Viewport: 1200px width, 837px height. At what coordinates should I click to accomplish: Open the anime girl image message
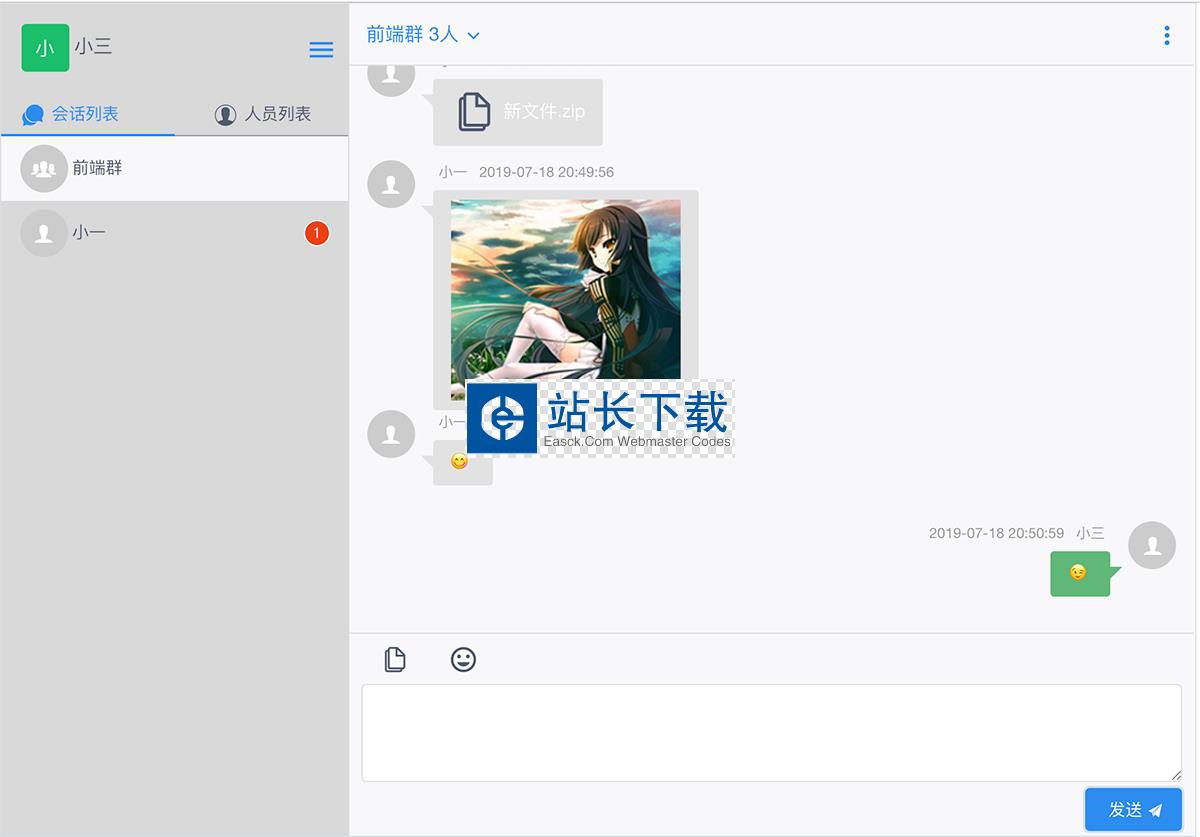[566, 300]
